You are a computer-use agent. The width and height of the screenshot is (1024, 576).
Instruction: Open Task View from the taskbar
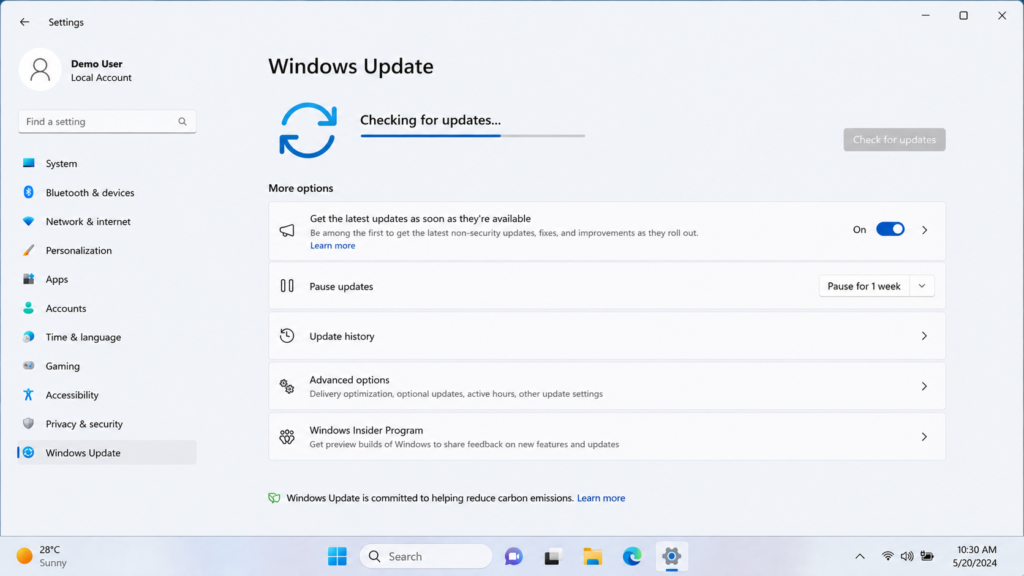click(552, 556)
